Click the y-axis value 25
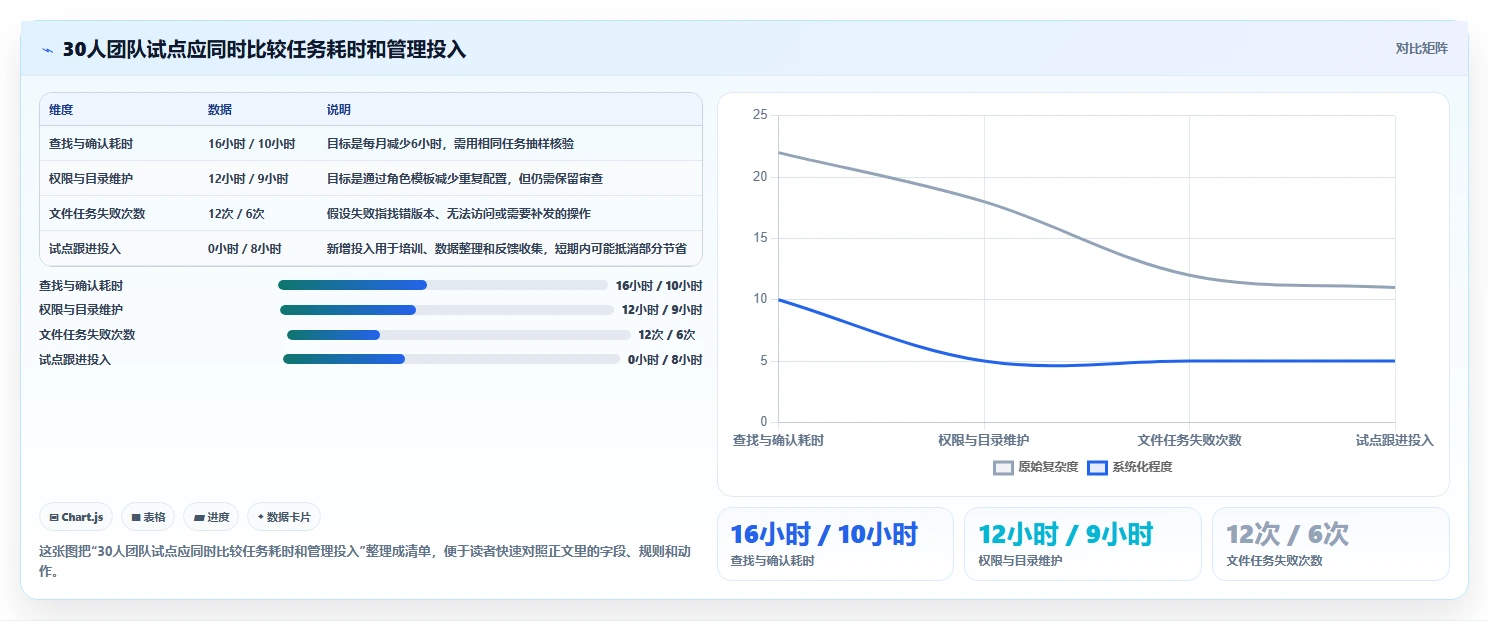1489x621 pixels. click(760, 115)
